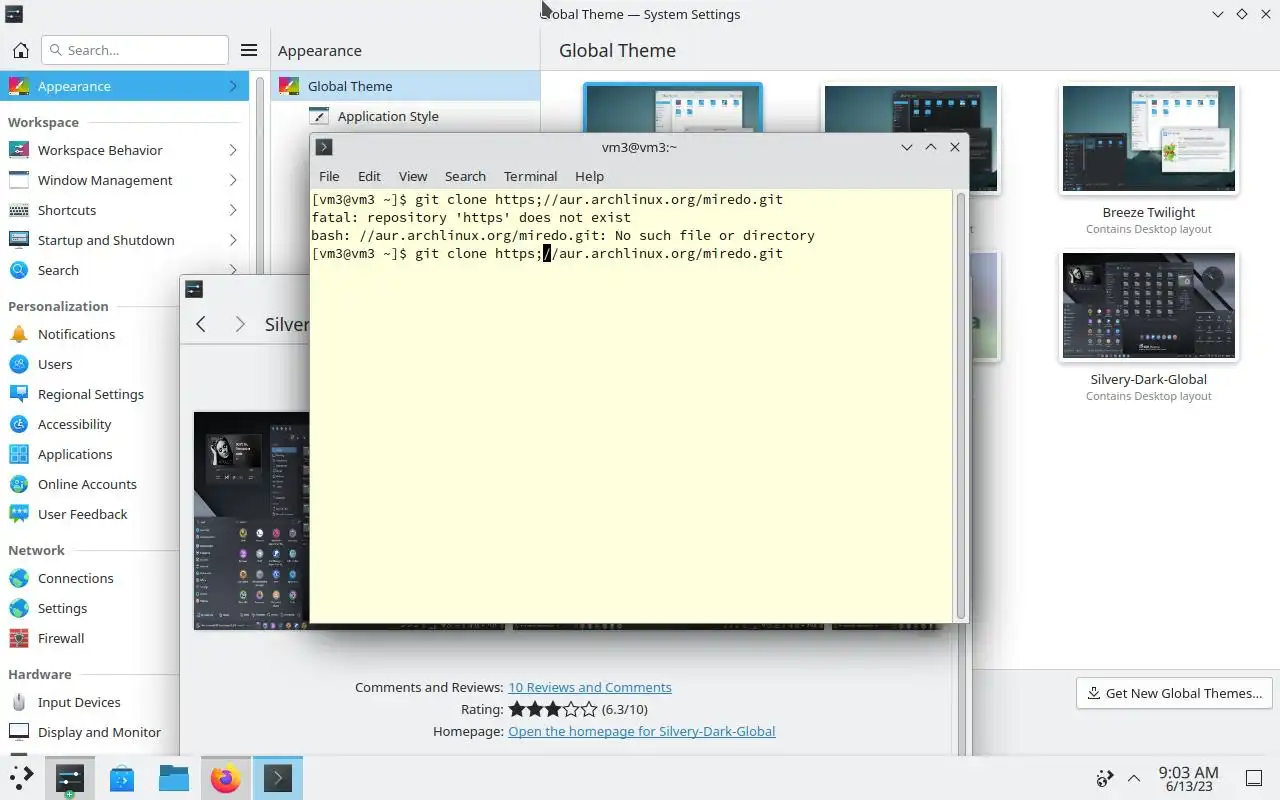1280x800 pixels.
Task: Expand Window Management chevron
Action: tap(233, 180)
